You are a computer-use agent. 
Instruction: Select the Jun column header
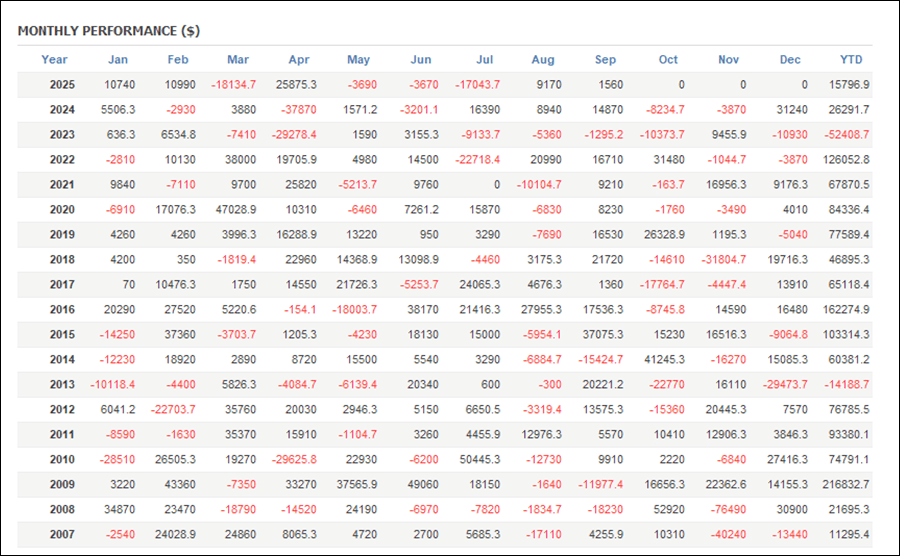421,60
